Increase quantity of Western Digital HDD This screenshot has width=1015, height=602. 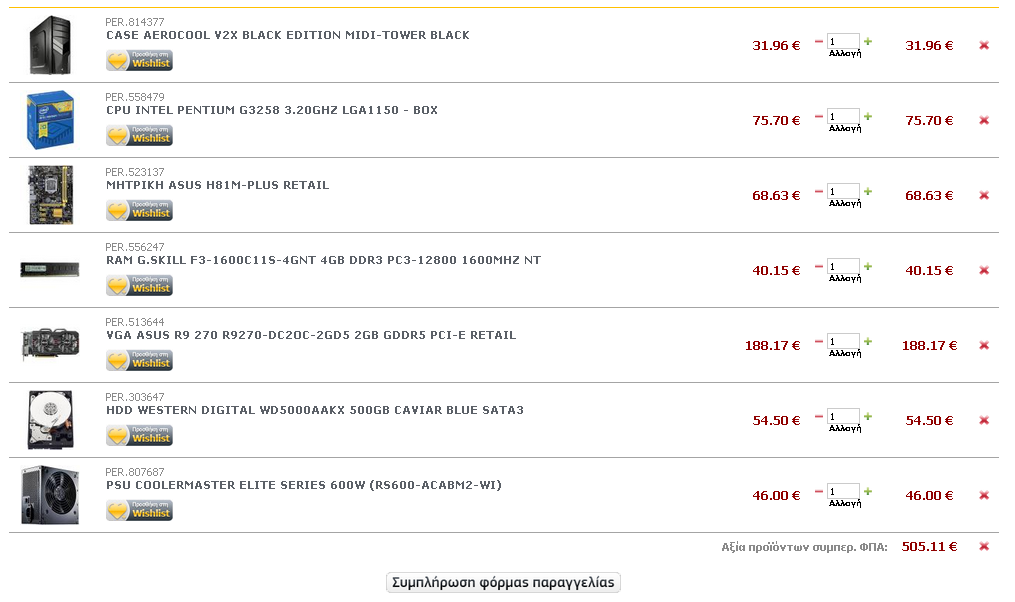coord(868,416)
